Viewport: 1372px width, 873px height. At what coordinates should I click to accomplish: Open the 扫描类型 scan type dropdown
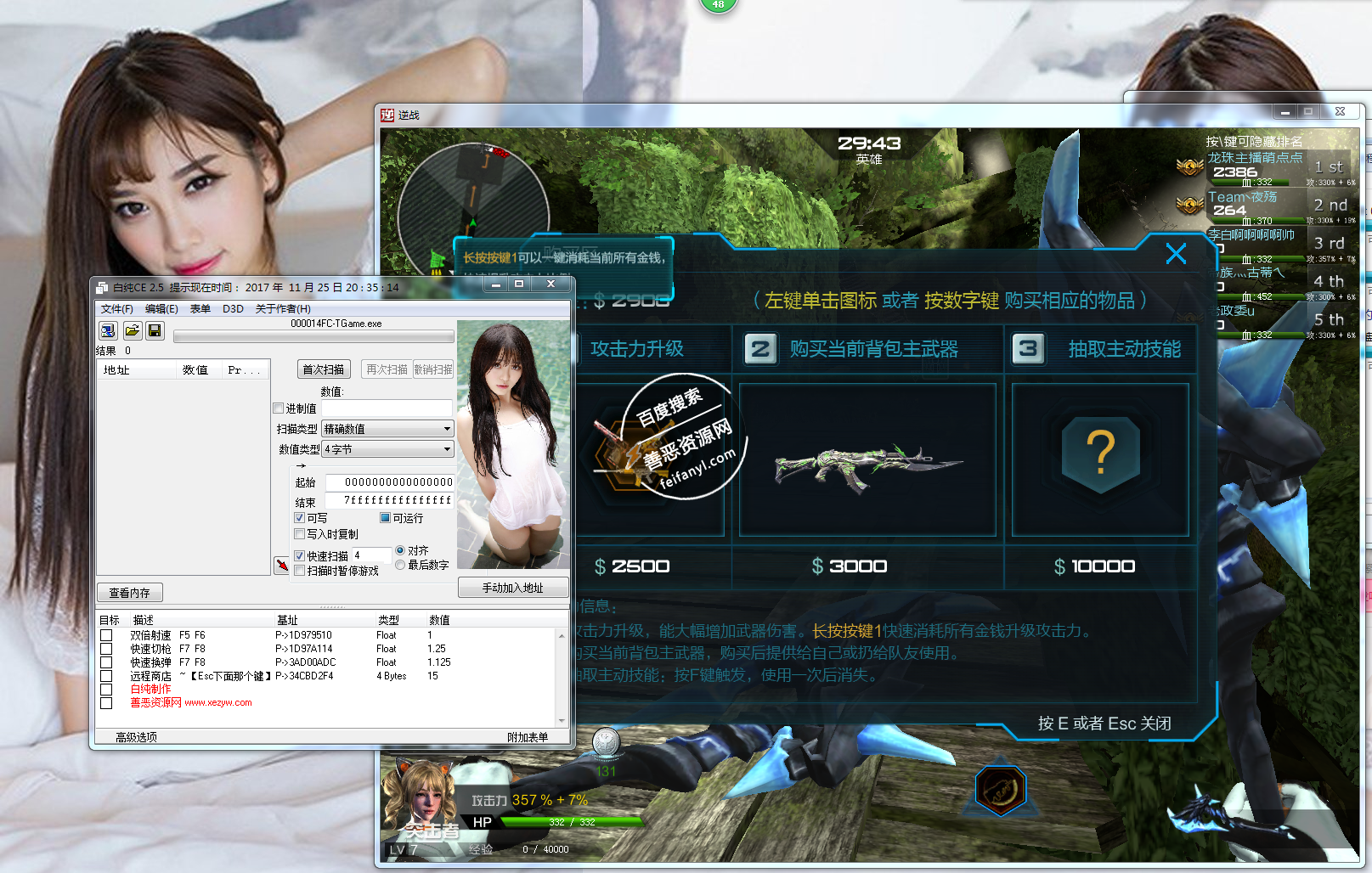click(387, 429)
